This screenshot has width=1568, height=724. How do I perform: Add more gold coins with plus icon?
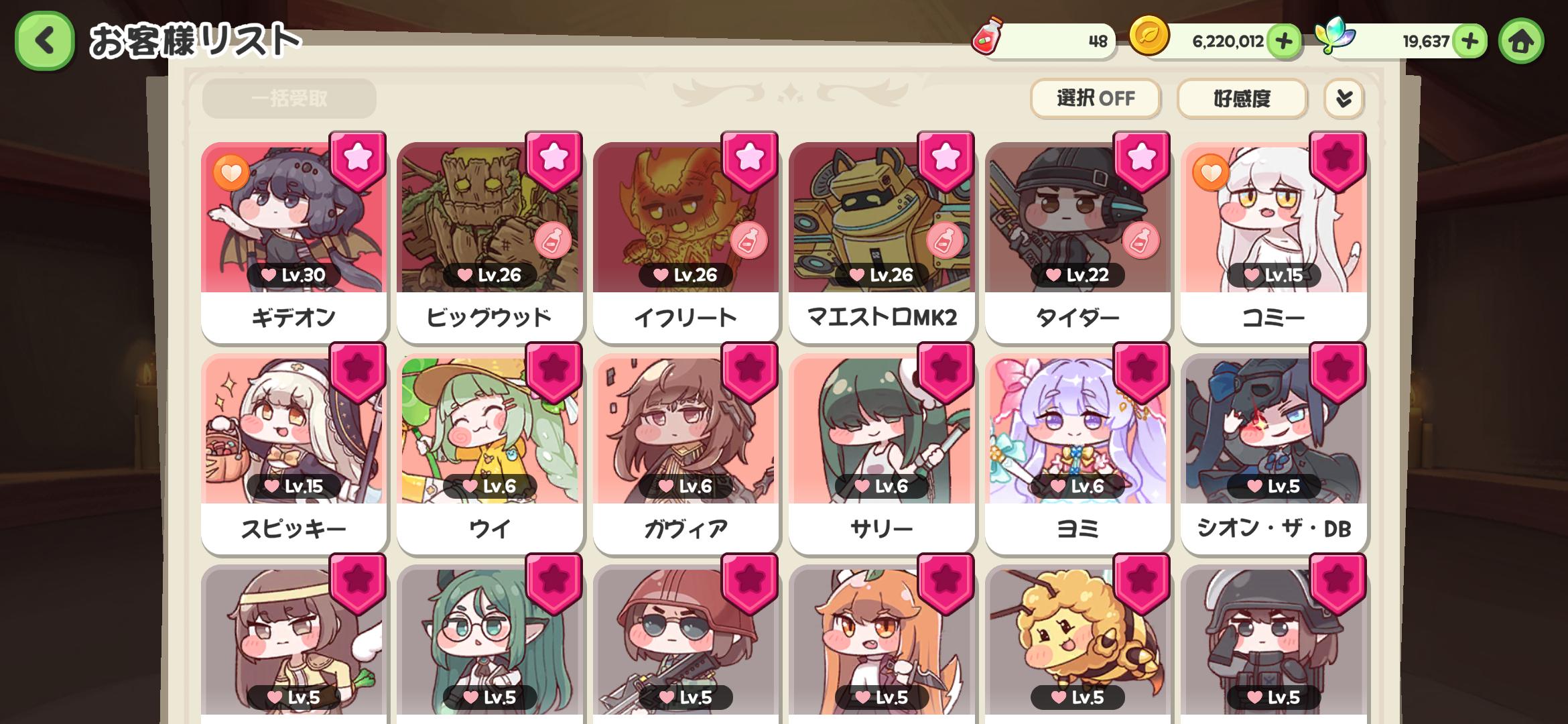(1283, 41)
